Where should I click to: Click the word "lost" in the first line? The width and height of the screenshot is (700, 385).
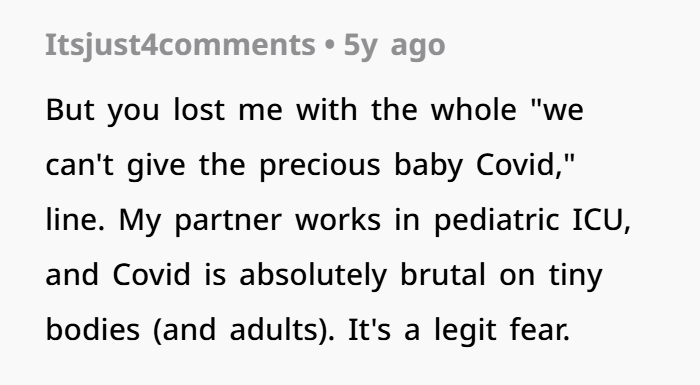point(199,109)
